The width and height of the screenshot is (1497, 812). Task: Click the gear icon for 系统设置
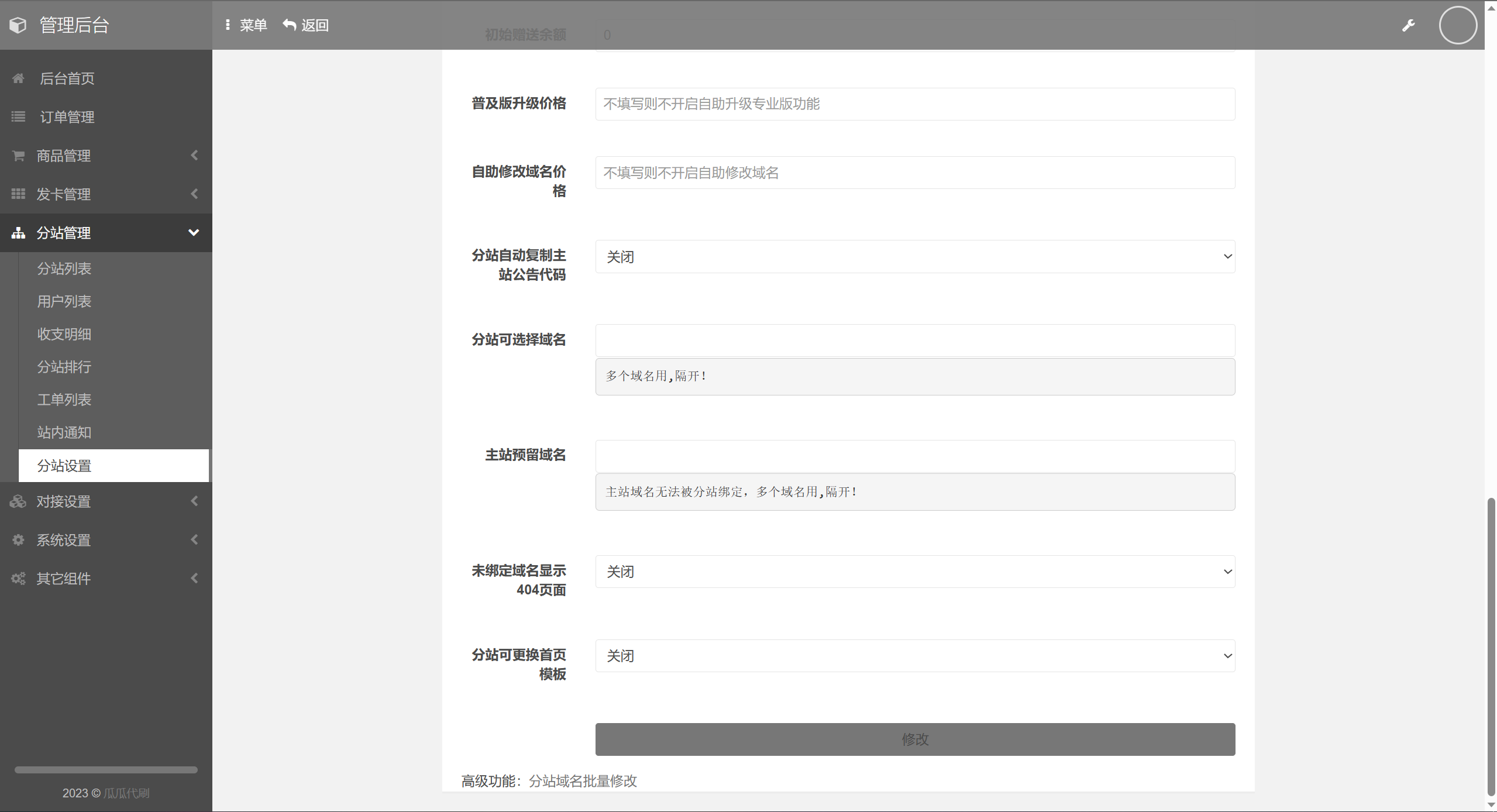click(x=18, y=540)
